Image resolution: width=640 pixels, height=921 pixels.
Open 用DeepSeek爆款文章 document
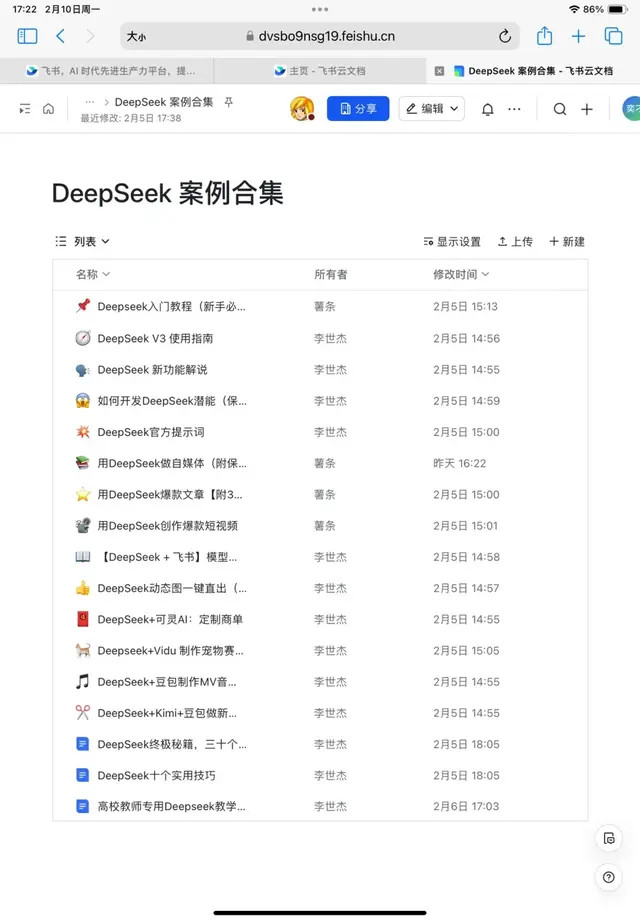pos(170,495)
